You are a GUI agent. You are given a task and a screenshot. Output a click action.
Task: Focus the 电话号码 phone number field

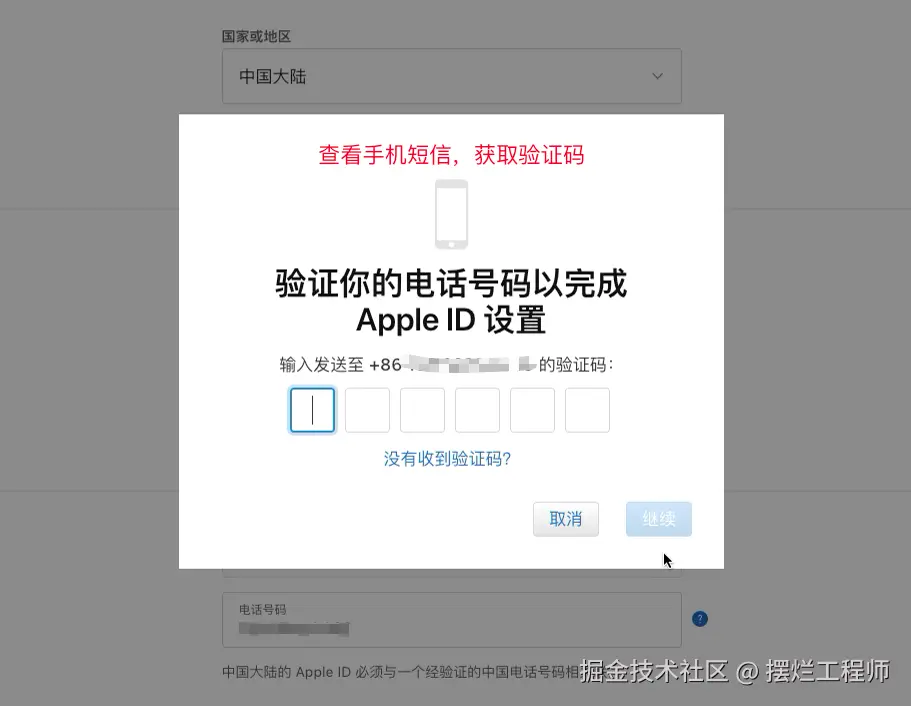[451, 620]
